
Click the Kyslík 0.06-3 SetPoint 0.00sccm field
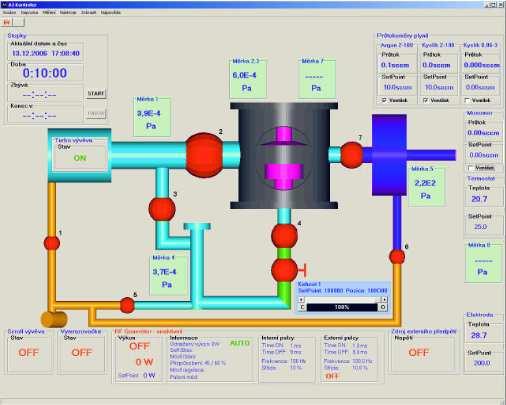pos(481,87)
